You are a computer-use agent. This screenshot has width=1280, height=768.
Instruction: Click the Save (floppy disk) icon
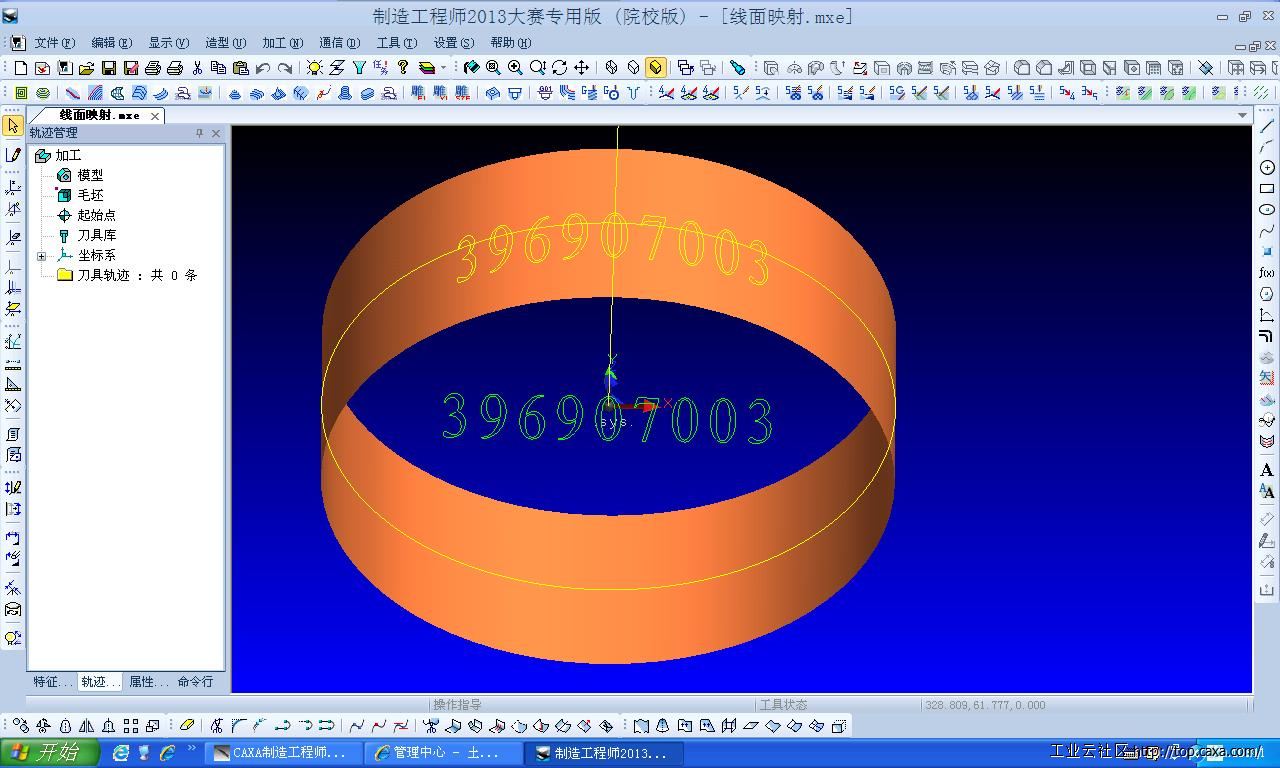[109, 68]
